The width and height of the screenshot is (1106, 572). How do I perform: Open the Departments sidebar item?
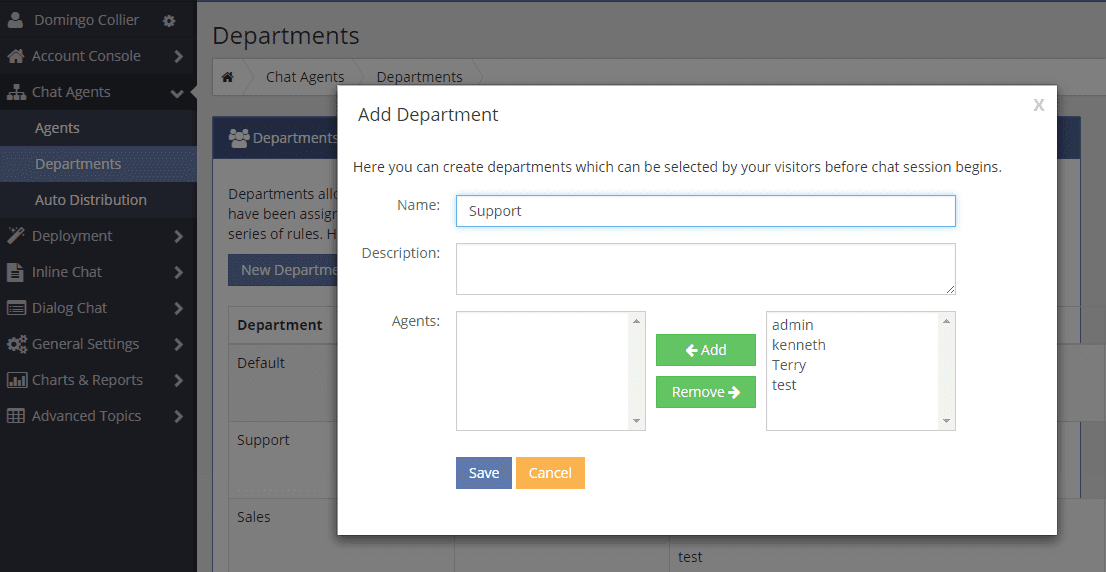(x=98, y=164)
